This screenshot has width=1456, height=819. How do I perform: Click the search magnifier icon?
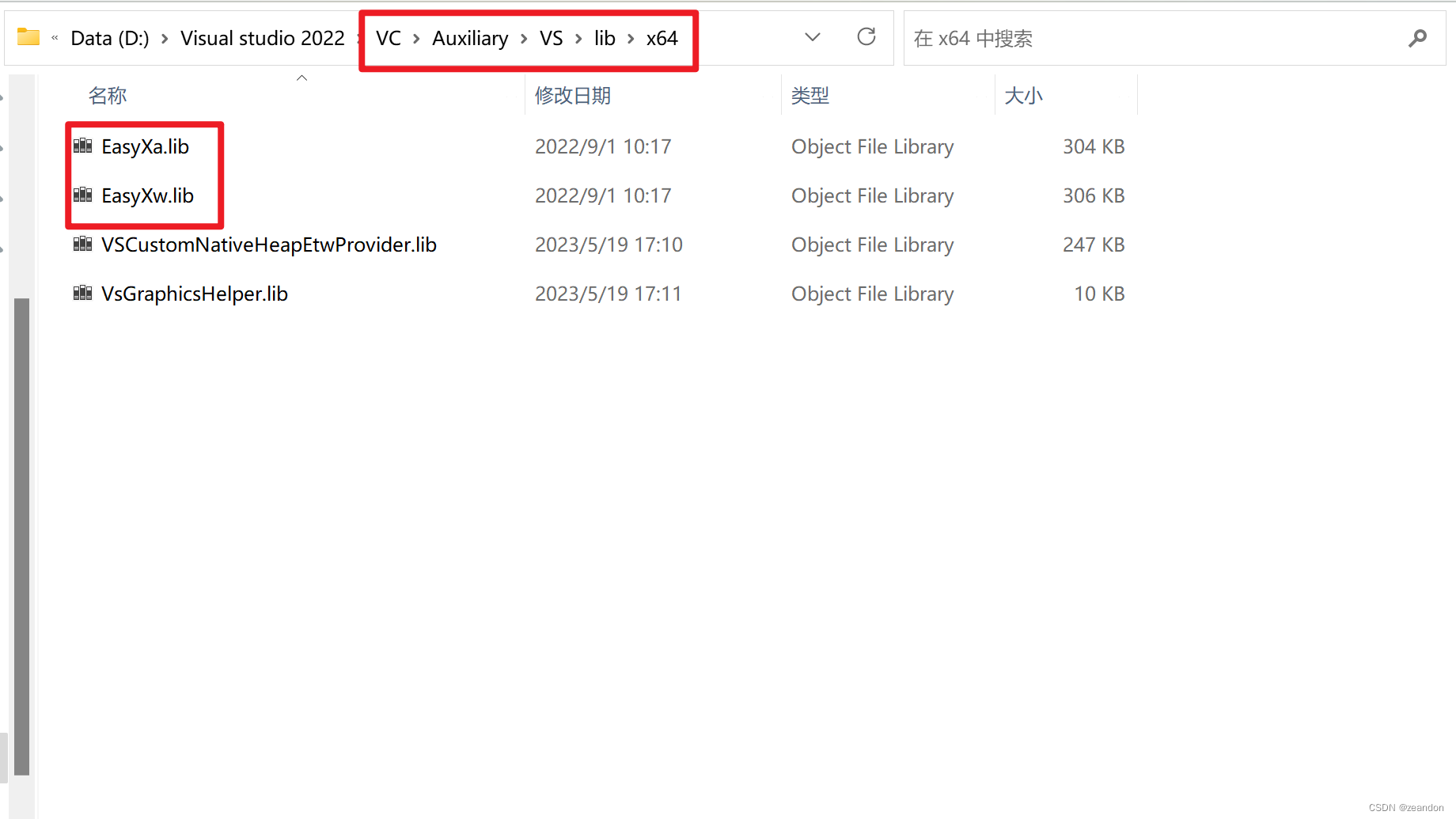coord(1417,38)
